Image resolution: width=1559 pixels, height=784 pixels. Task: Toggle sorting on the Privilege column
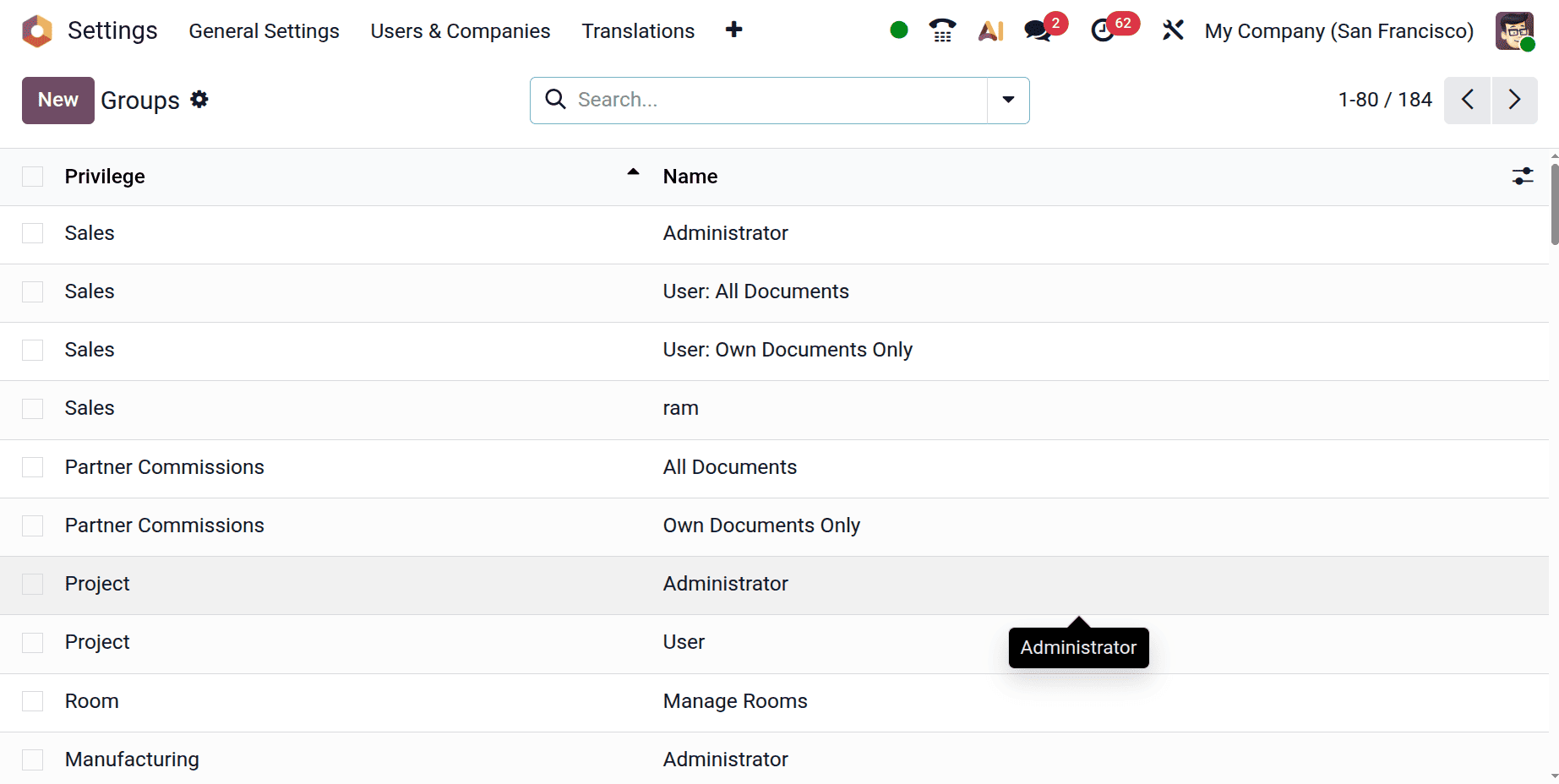click(104, 176)
